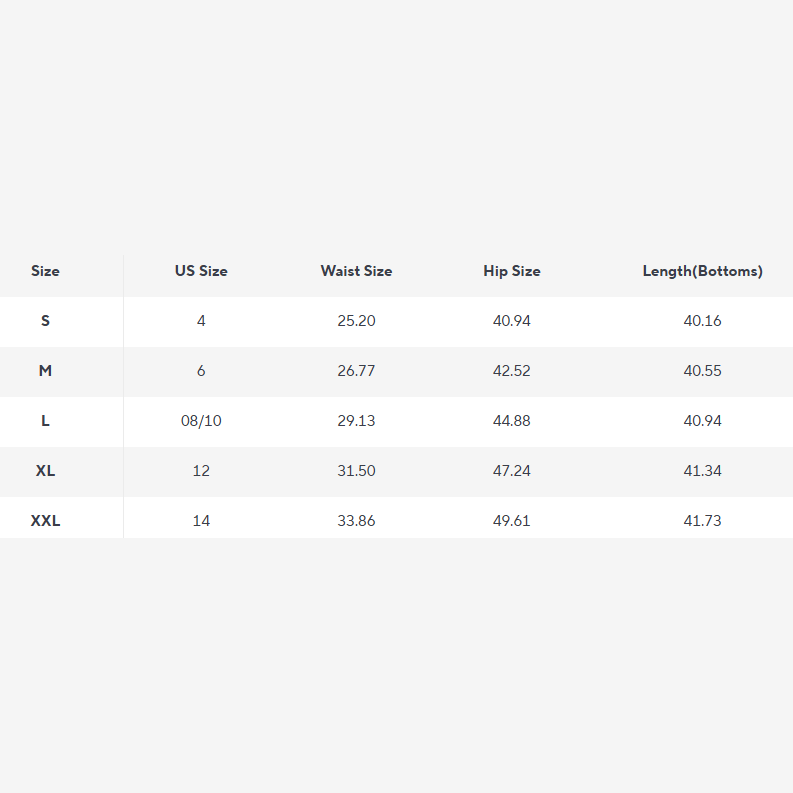Click the L size row label
This screenshot has width=793, height=793.
(45, 421)
